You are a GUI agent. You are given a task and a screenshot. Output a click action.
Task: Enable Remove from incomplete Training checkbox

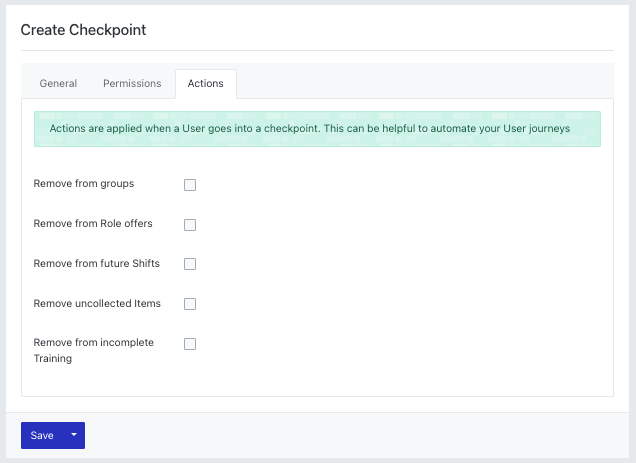(x=190, y=344)
